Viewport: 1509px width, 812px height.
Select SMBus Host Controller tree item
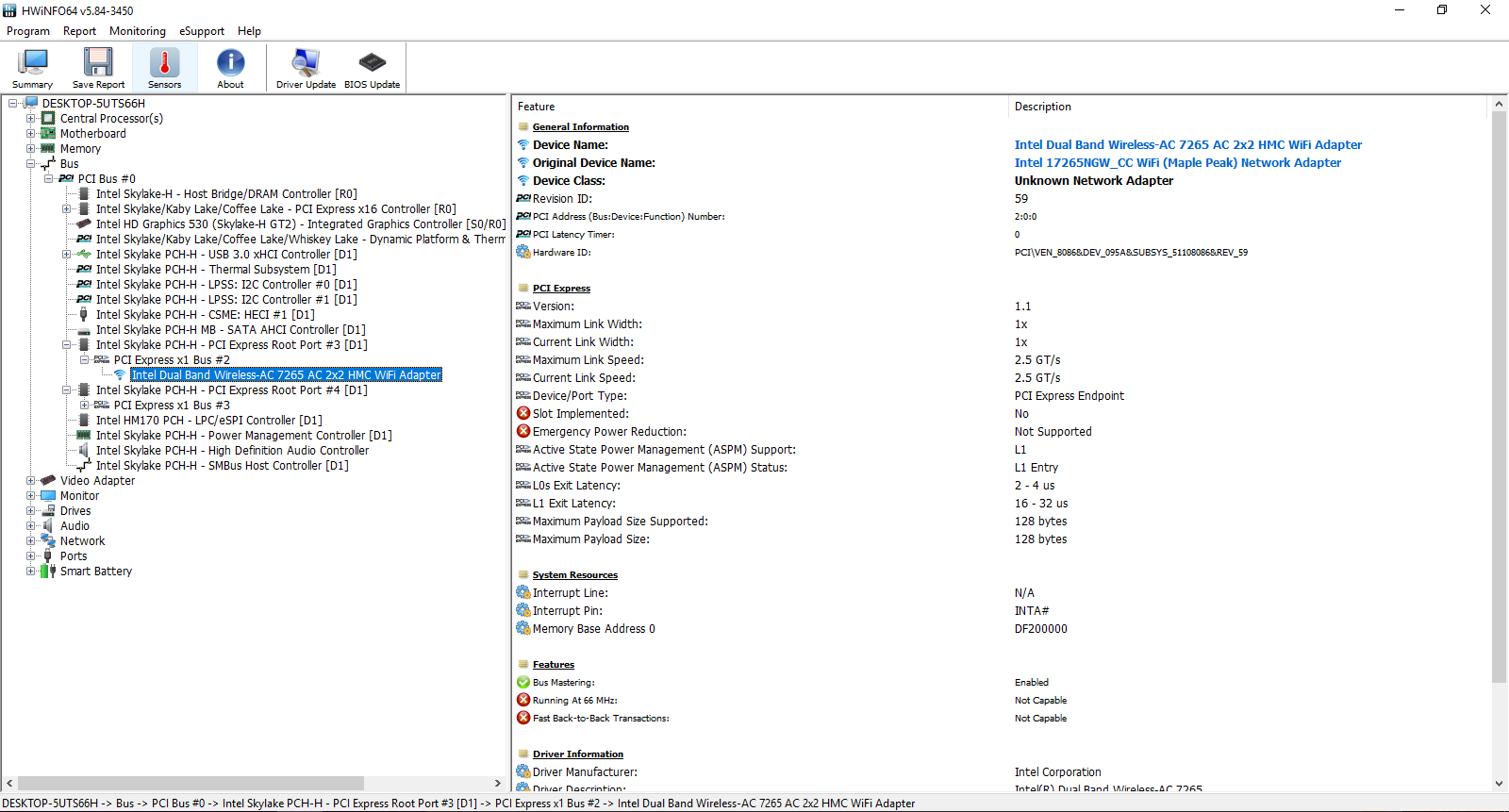pyautogui.click(x=223, y=465)
